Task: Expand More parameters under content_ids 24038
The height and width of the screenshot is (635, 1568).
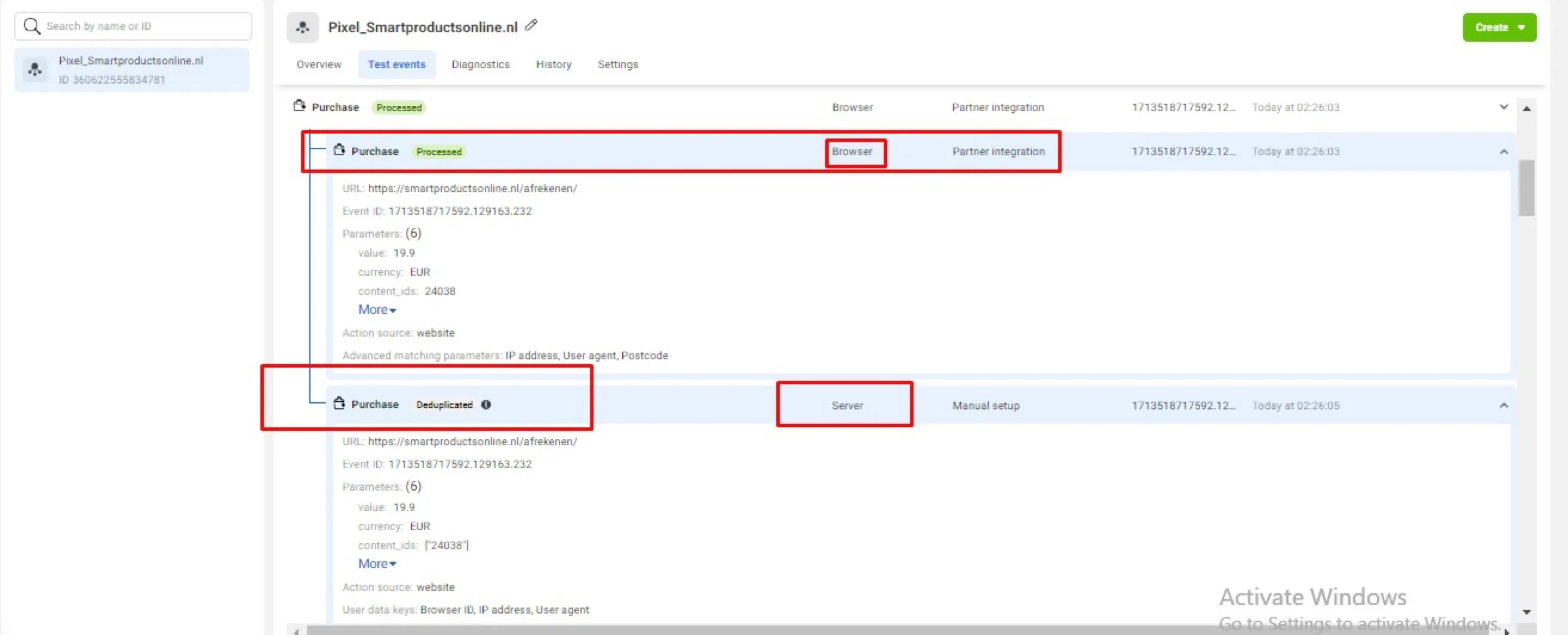Action: (x=377, y=310)
